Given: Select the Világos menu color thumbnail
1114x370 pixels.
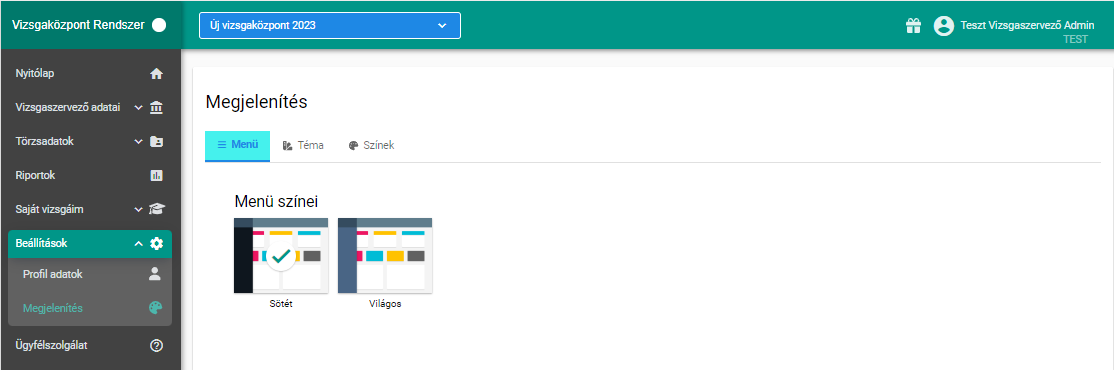Looking at the screenshot, I should [x=385, y=256].
